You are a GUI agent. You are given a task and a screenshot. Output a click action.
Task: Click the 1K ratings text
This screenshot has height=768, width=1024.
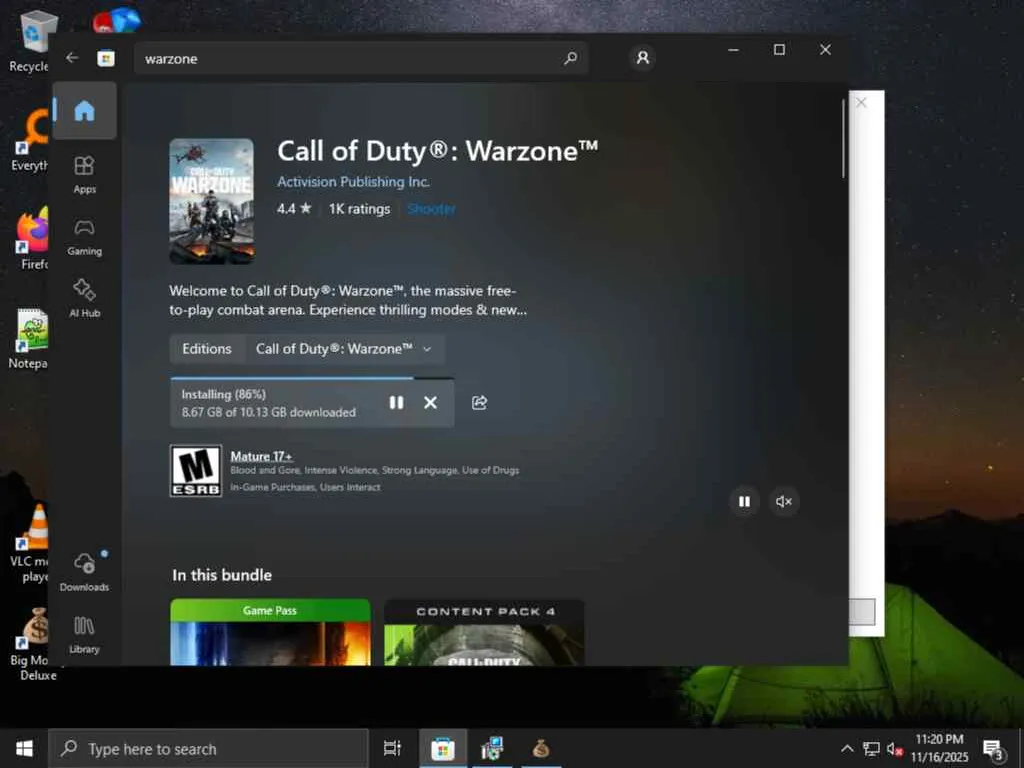[359, 209]
